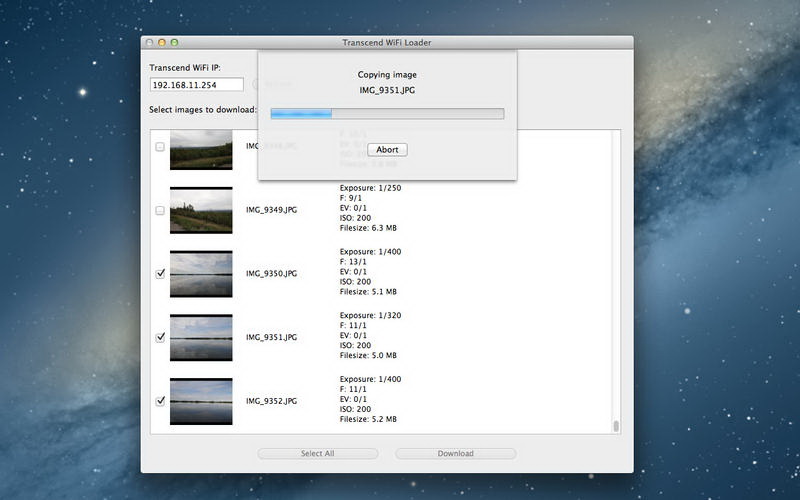This screenshot has width=800, height=500.
Task: Select the IMG_9352.JPG thumbnail image
Action: [201, 401]
